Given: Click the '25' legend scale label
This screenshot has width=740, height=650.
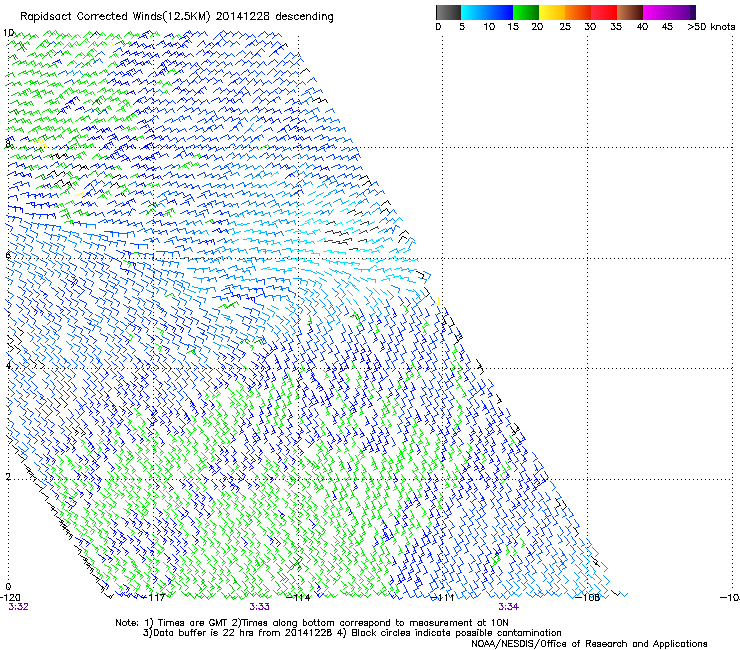Looking at the screenshot, I should (x=565, y=27).
